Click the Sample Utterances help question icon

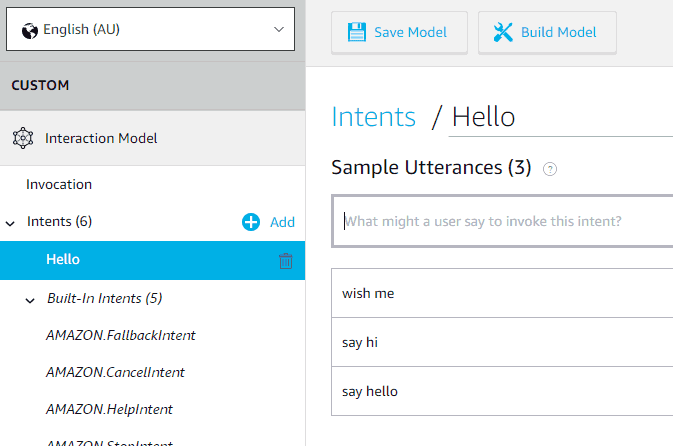tap(550, 169)
